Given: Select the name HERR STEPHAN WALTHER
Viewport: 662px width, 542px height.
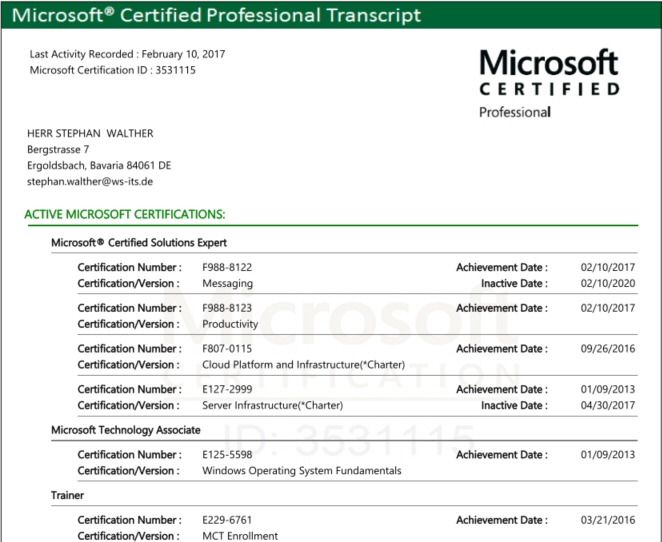Looking at the screenshot, I should click(x=90, y=133).
